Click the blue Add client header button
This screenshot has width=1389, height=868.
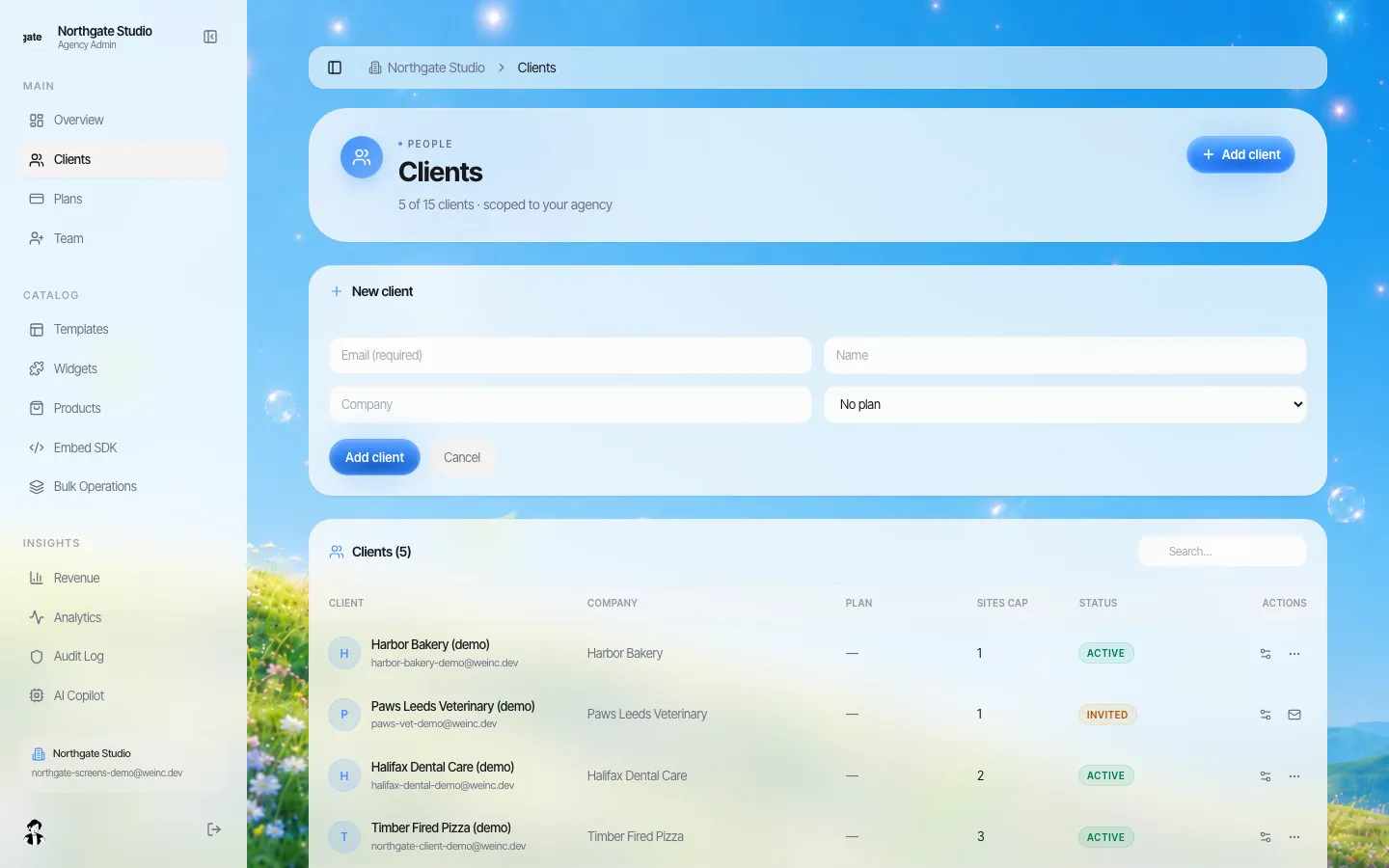[x=1240, y=154]
